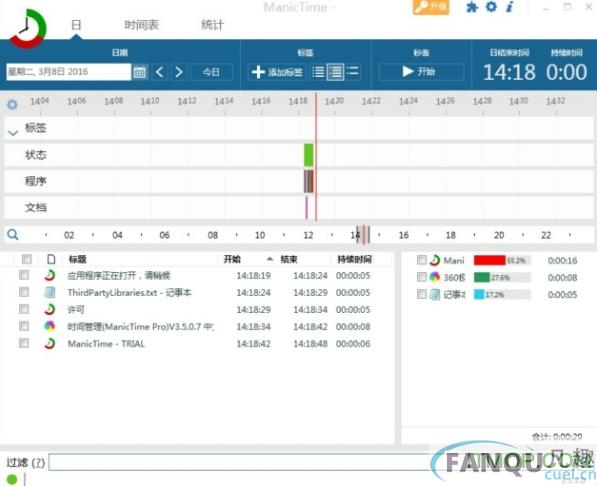Focus the 过滤 filter input field
The width and height of the screenshot is (597, 486).
[x=244, y=462]
